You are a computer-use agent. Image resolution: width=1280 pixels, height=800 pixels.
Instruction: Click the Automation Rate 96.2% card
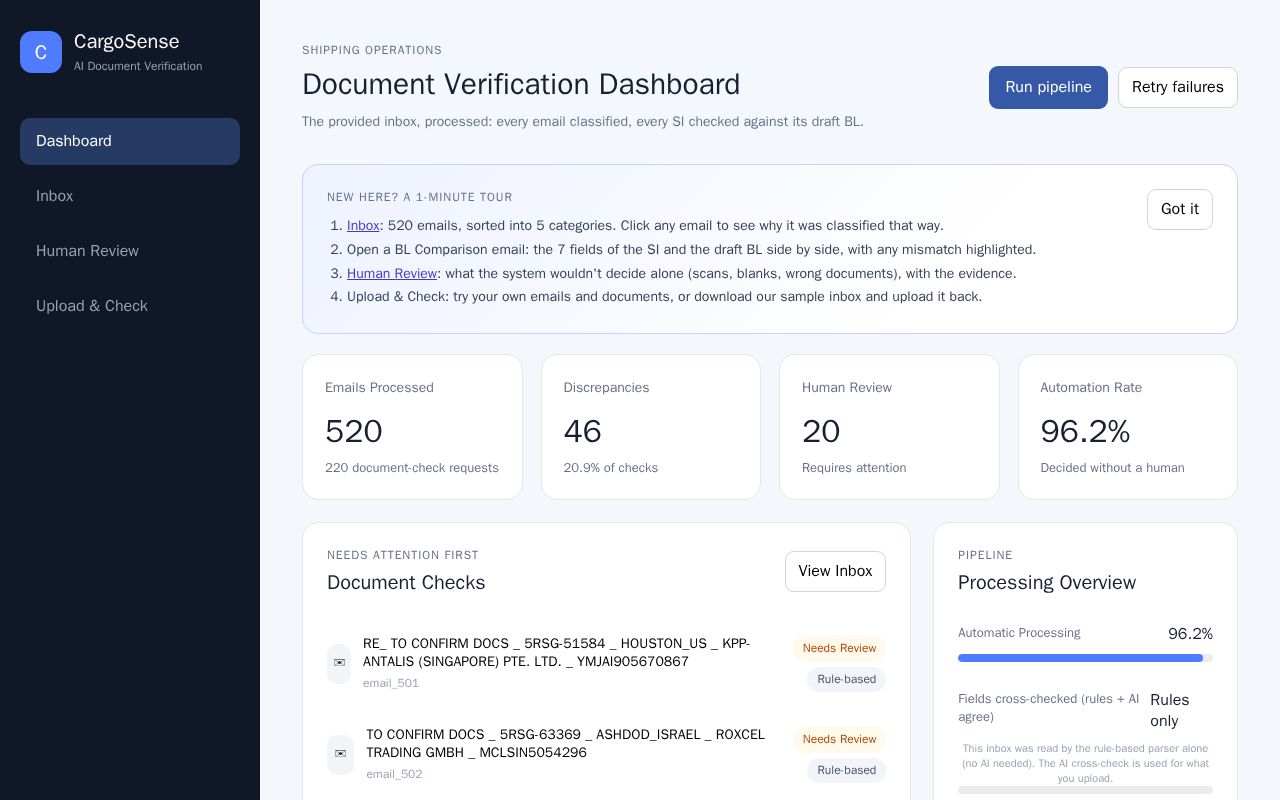point(1128,427)
